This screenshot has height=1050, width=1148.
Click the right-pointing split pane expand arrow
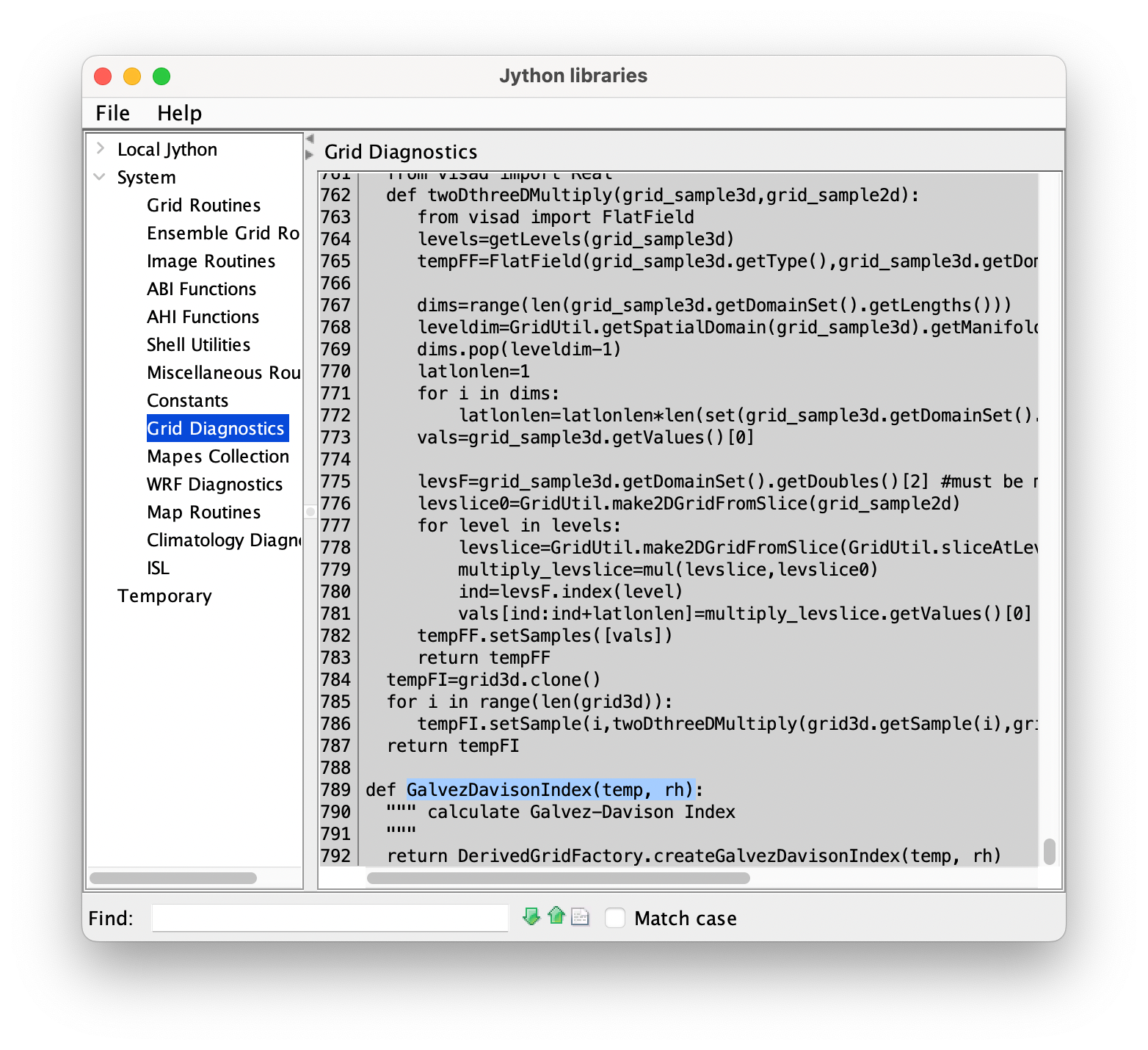[310, 154]
